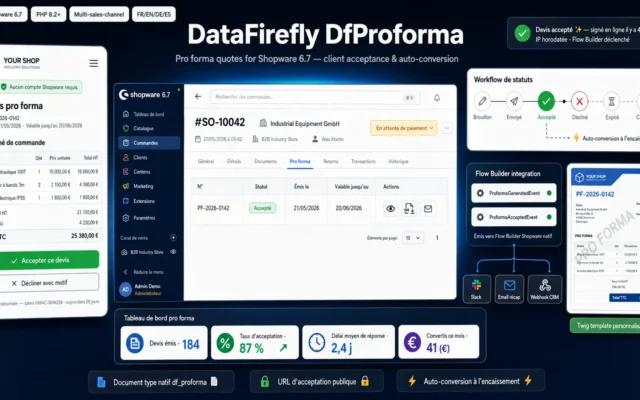Viewport: 640px width, 400px height.
Task: Open the three-dot more options menu
Action: click(447, 128)
